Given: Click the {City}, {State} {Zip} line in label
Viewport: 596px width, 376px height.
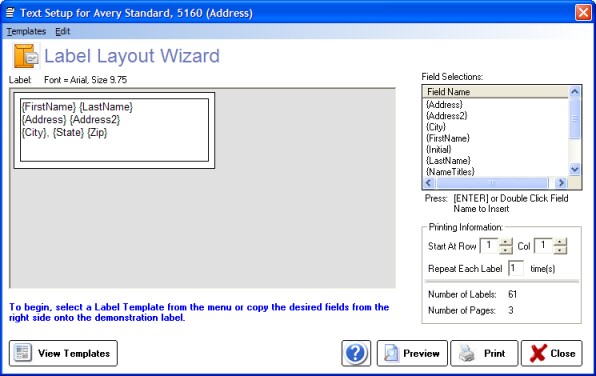Looking at the screenshot, I should 65,133.
